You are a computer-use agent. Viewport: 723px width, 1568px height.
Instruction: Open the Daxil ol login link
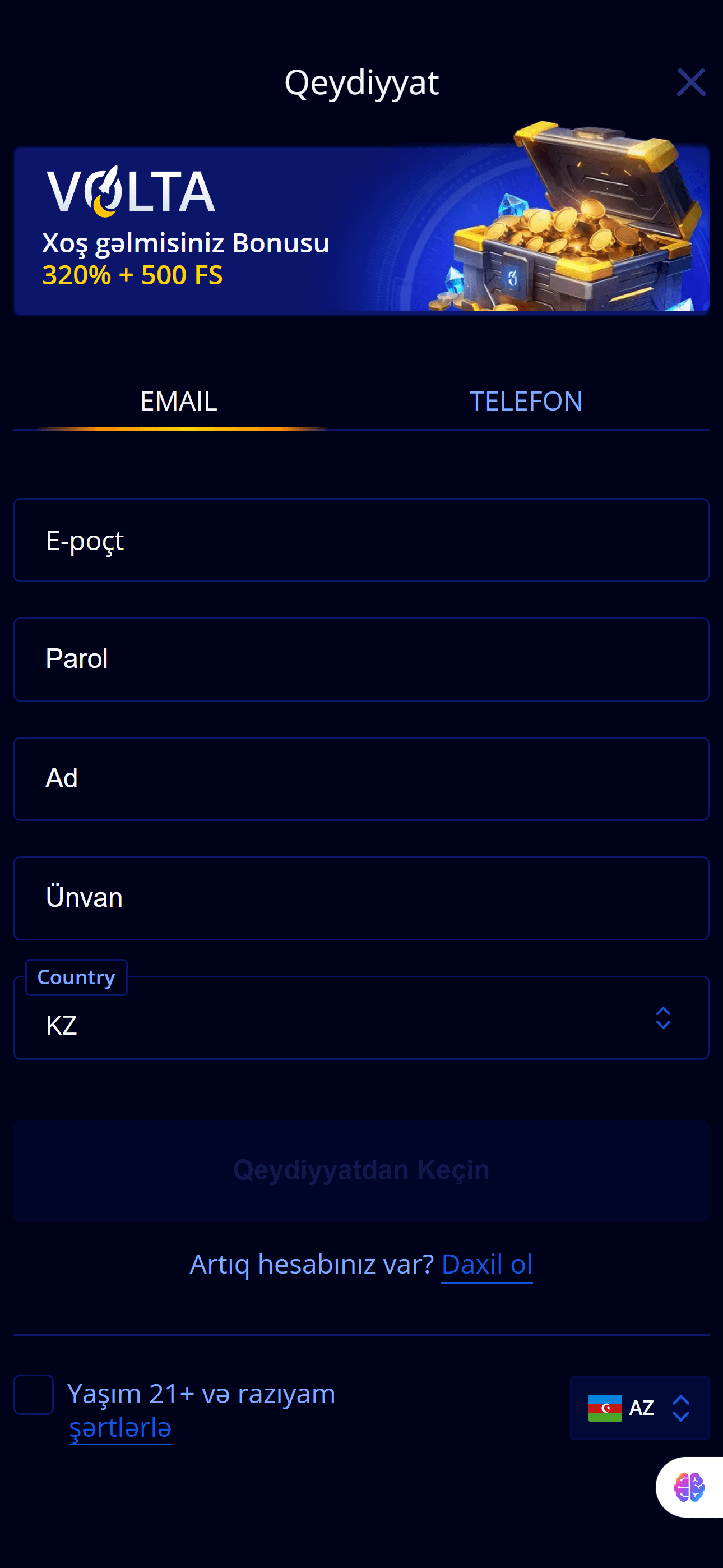click(x=487, y=1263)
